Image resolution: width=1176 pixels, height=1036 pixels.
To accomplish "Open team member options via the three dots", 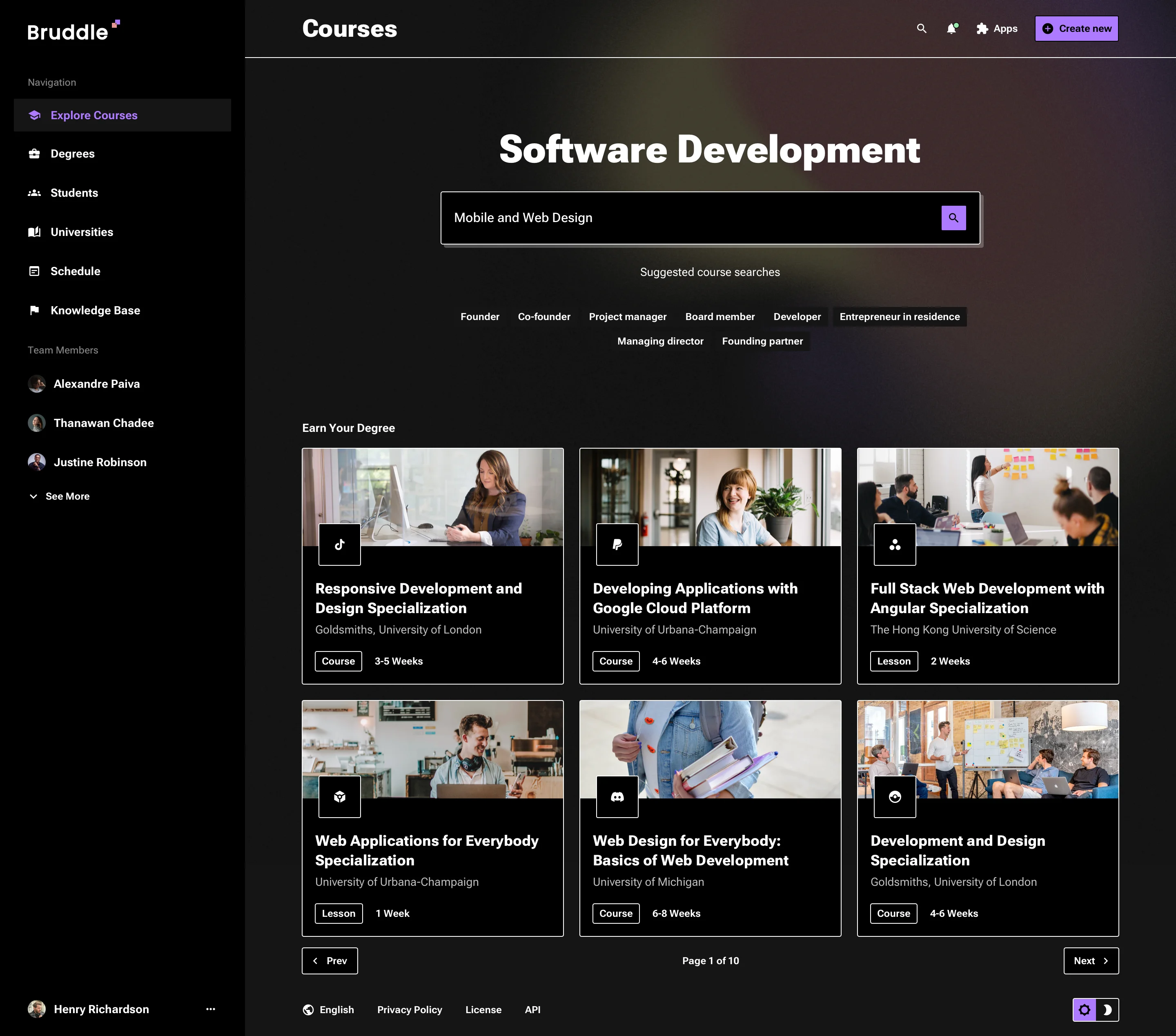I will pyautogui.click(x=211, y=1009).
